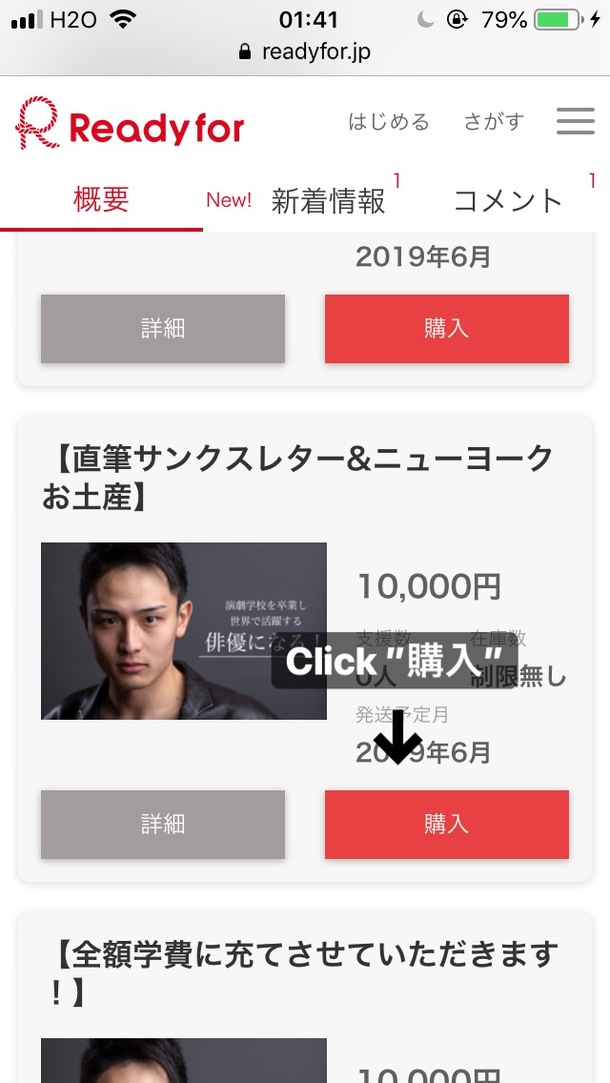Open the コメント tab
This screenshot has width=610, height=1083.
508,201
